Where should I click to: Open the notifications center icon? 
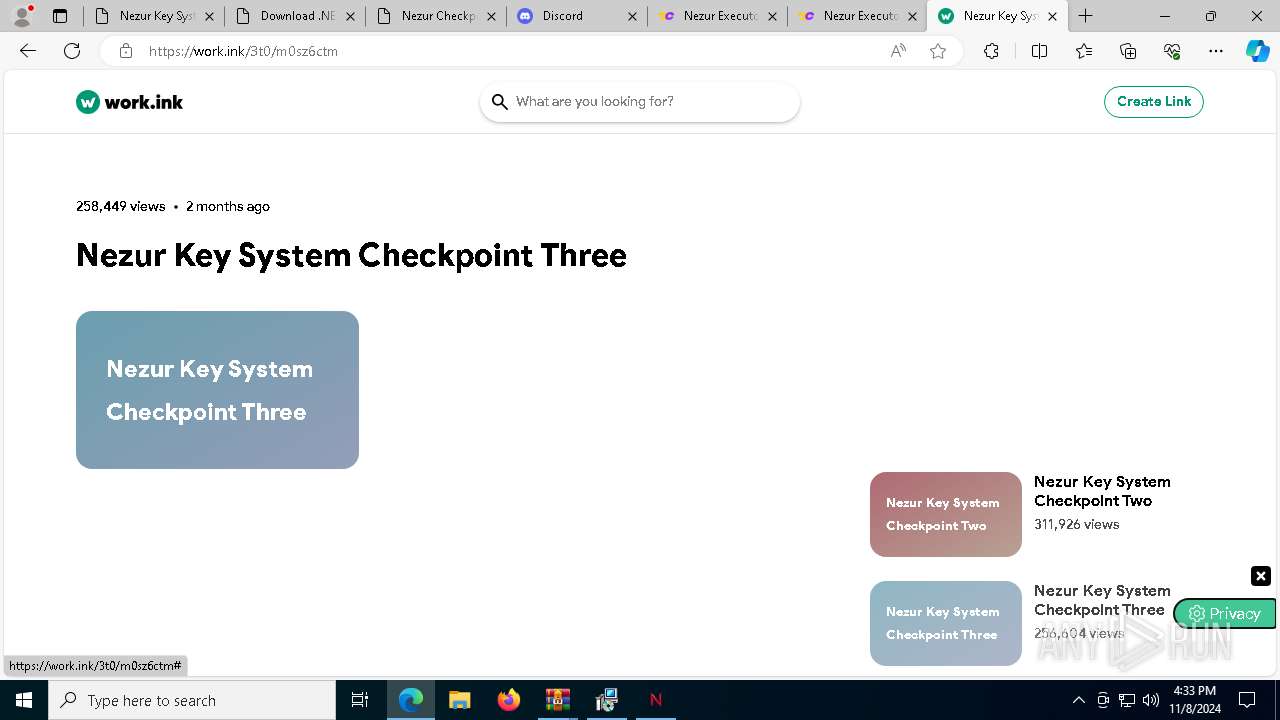pyautogui.click(x=1247, y=700)
